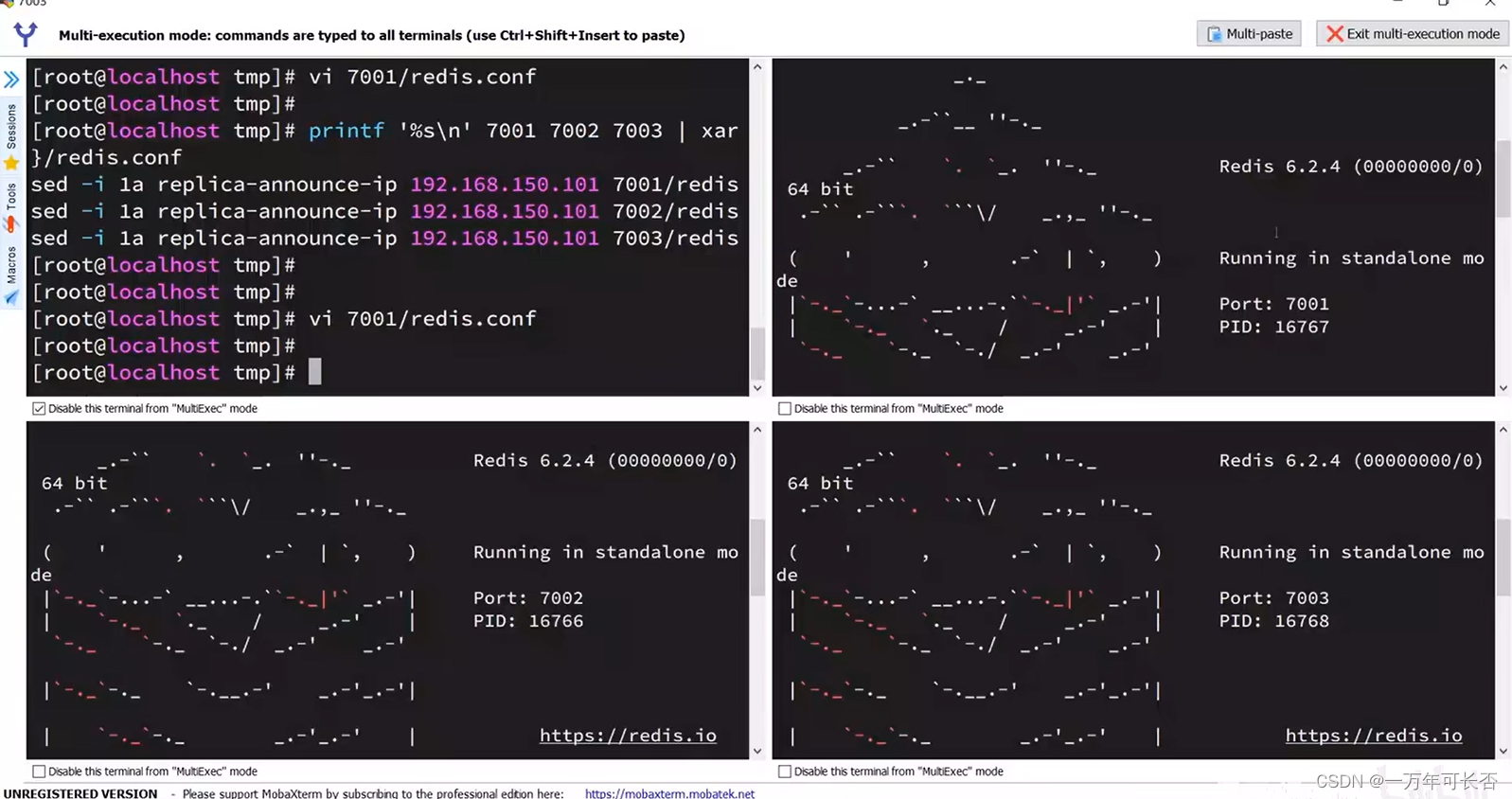The height and width of the screenshot is (799, 1512).
Task: Click scroll-up arrow of Port 7002 terminal
Action: click(x=757, y=430)
